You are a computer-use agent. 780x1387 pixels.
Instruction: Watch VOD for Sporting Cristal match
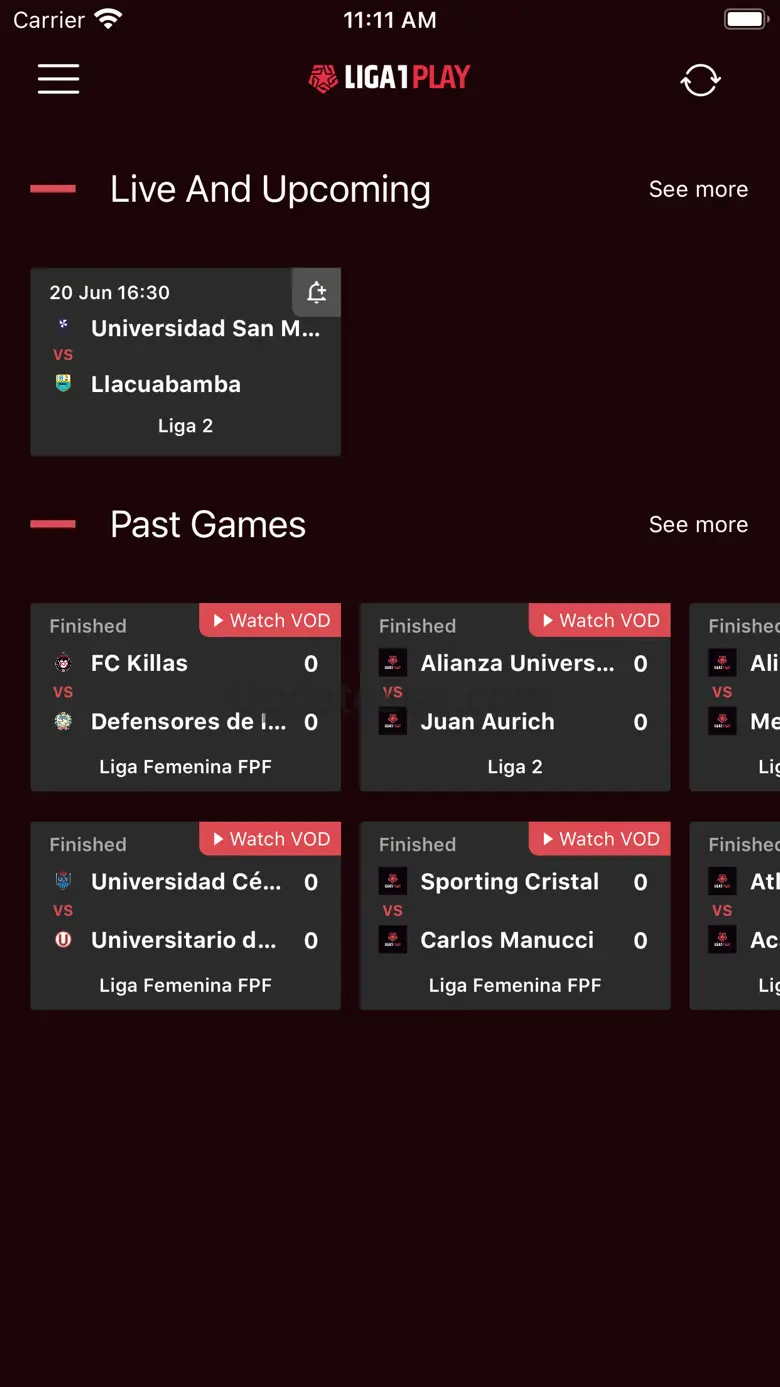[x=600, y=839]
